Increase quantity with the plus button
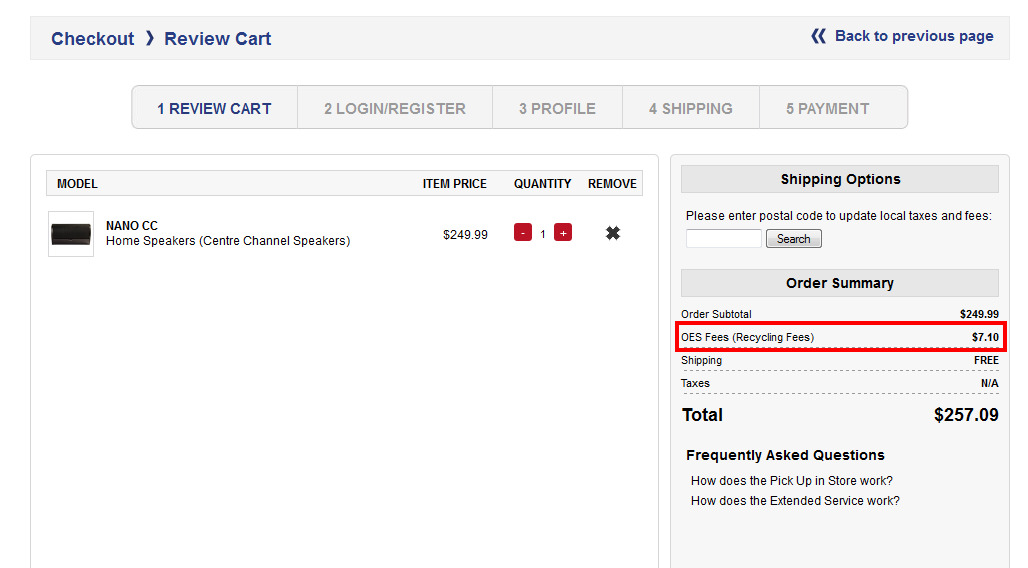 click(563, 233)
